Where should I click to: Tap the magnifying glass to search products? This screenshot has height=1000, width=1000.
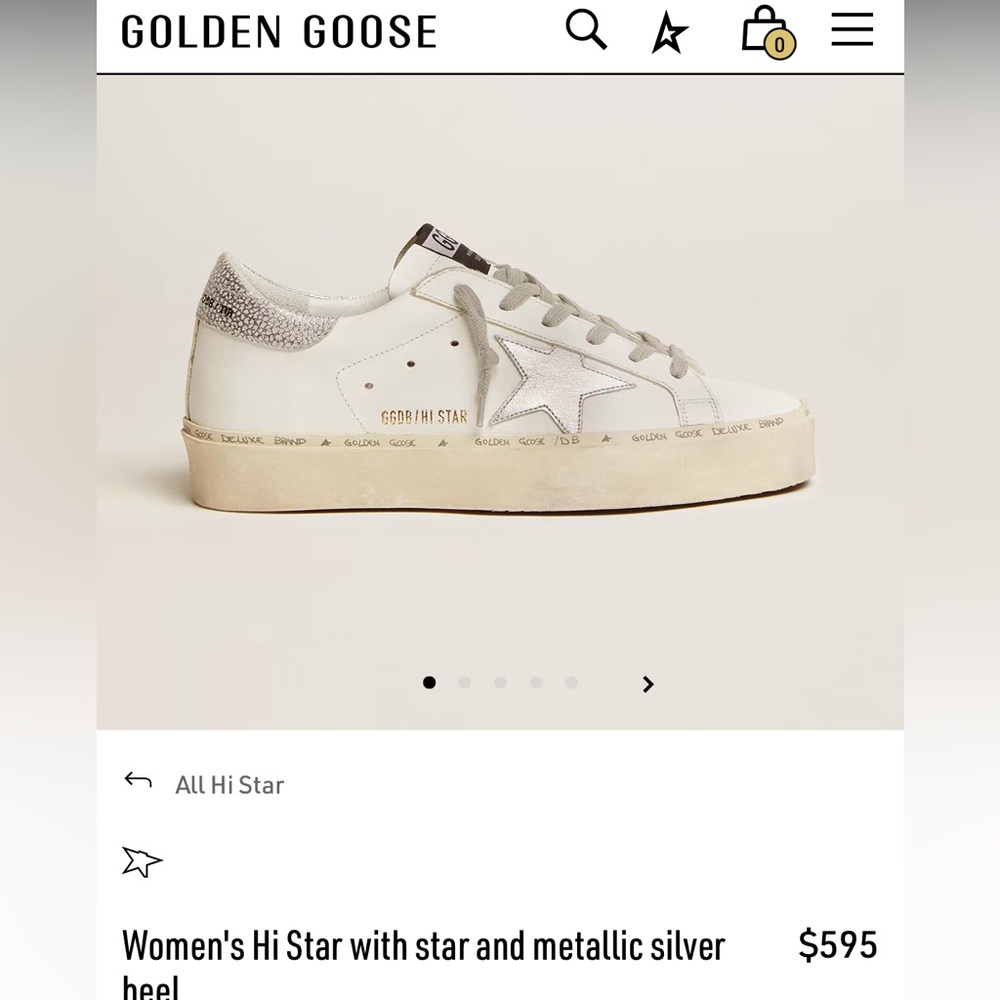(x=587, y=30)
